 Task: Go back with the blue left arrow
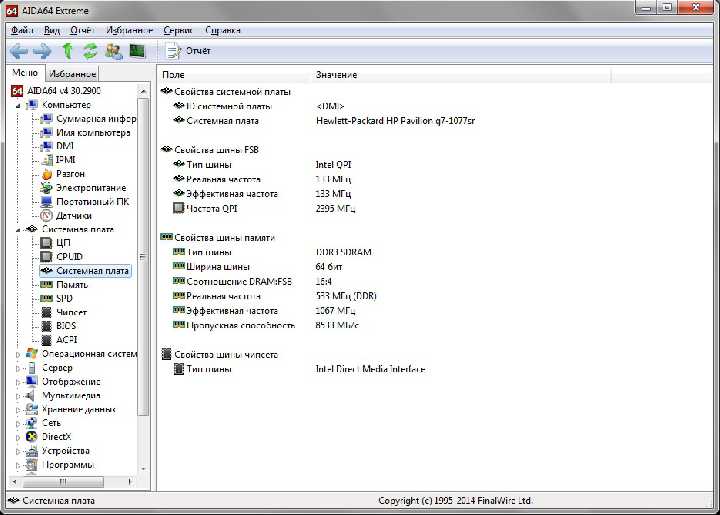[19, 51]
